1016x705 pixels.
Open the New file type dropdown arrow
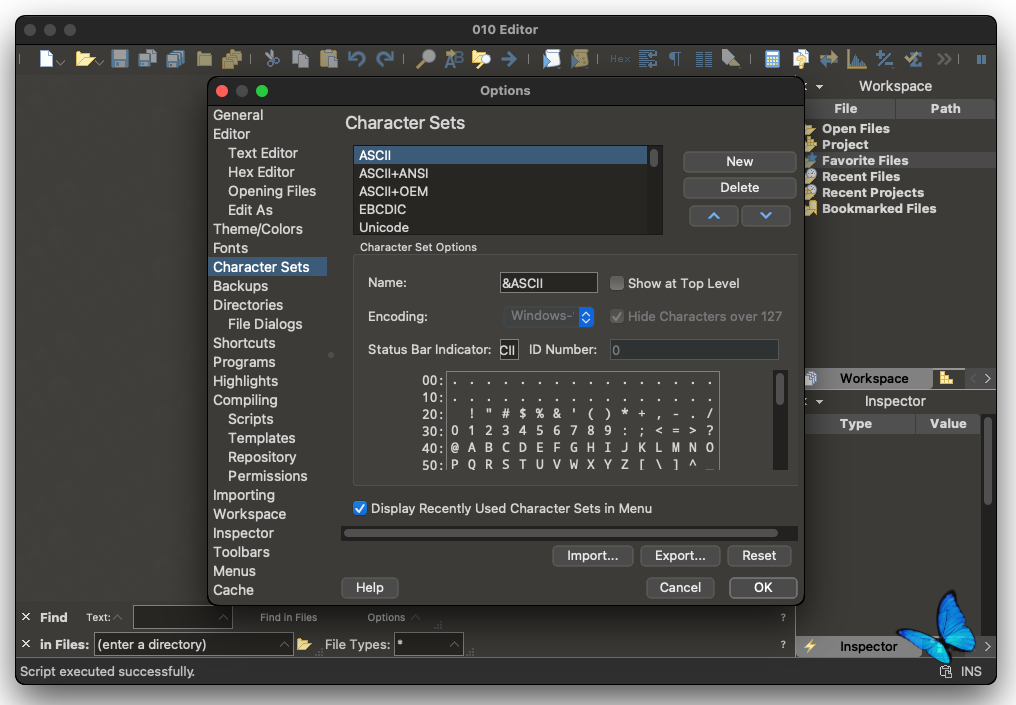point(61,62)
